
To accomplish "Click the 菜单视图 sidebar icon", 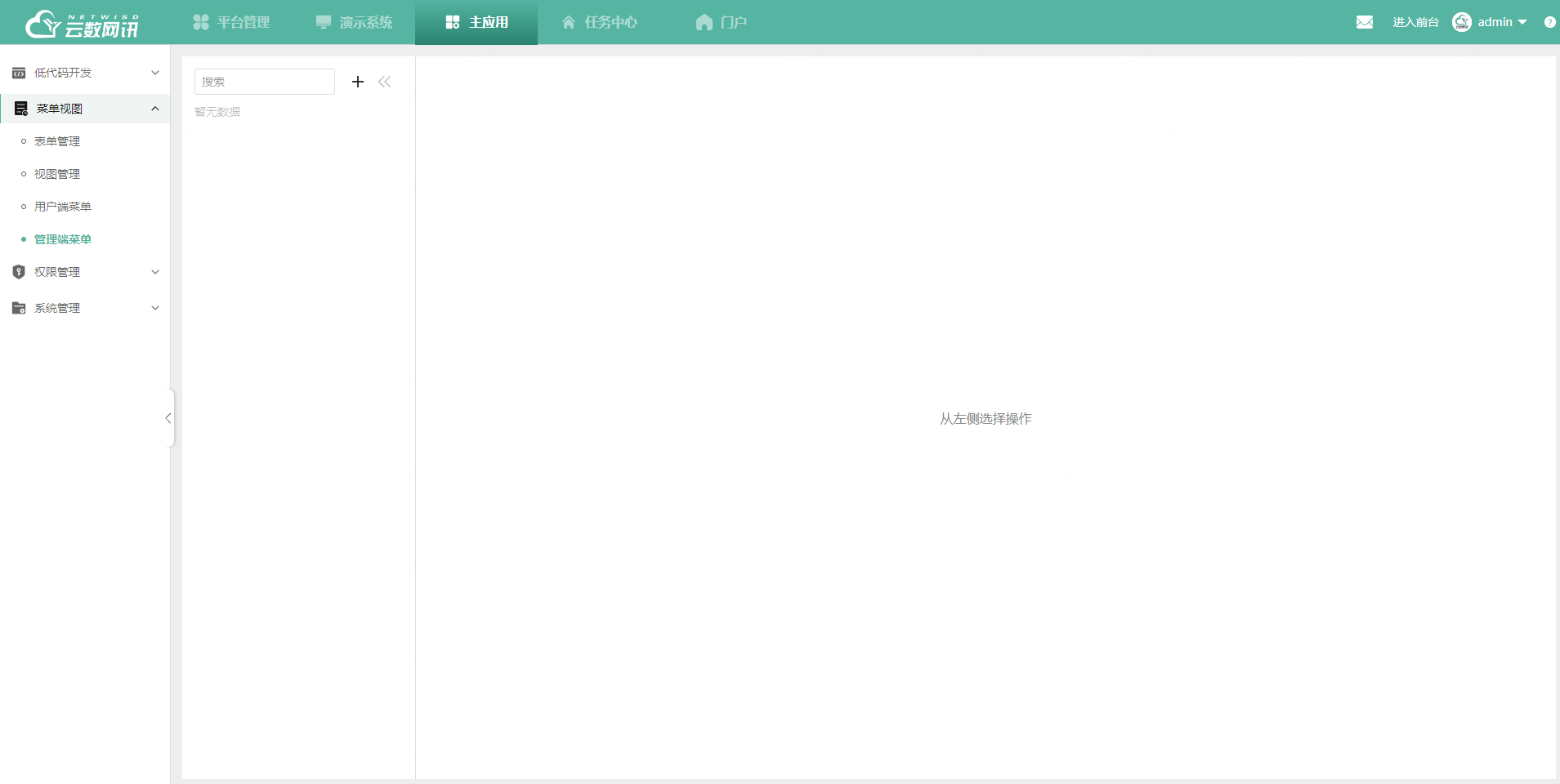I will point(19,108).
